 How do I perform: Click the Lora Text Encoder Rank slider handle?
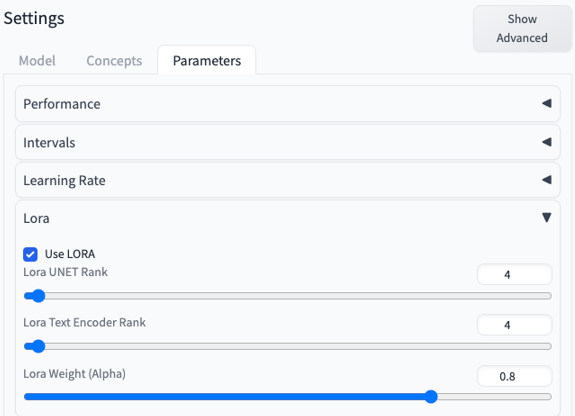pos(38,346)
